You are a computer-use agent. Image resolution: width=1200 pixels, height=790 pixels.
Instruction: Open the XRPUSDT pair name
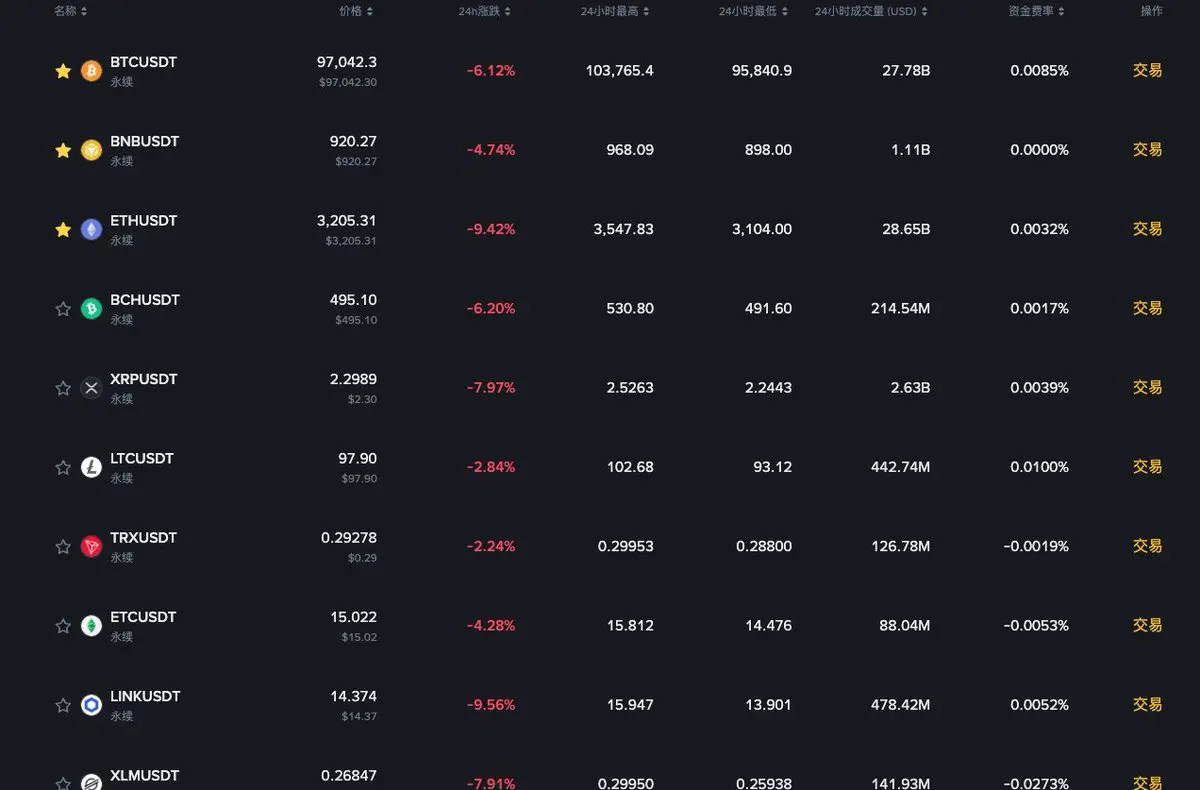[x=143, y=380]
